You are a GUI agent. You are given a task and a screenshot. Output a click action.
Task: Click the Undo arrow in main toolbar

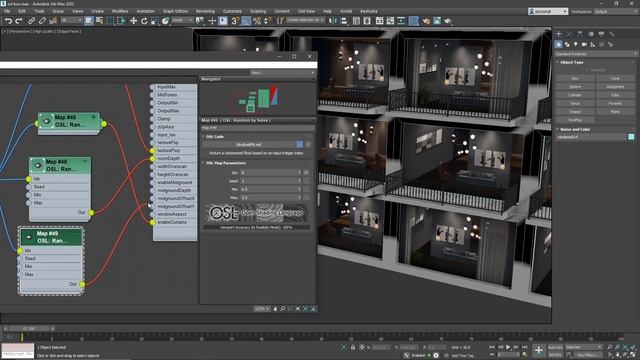(x=8, y=21)
